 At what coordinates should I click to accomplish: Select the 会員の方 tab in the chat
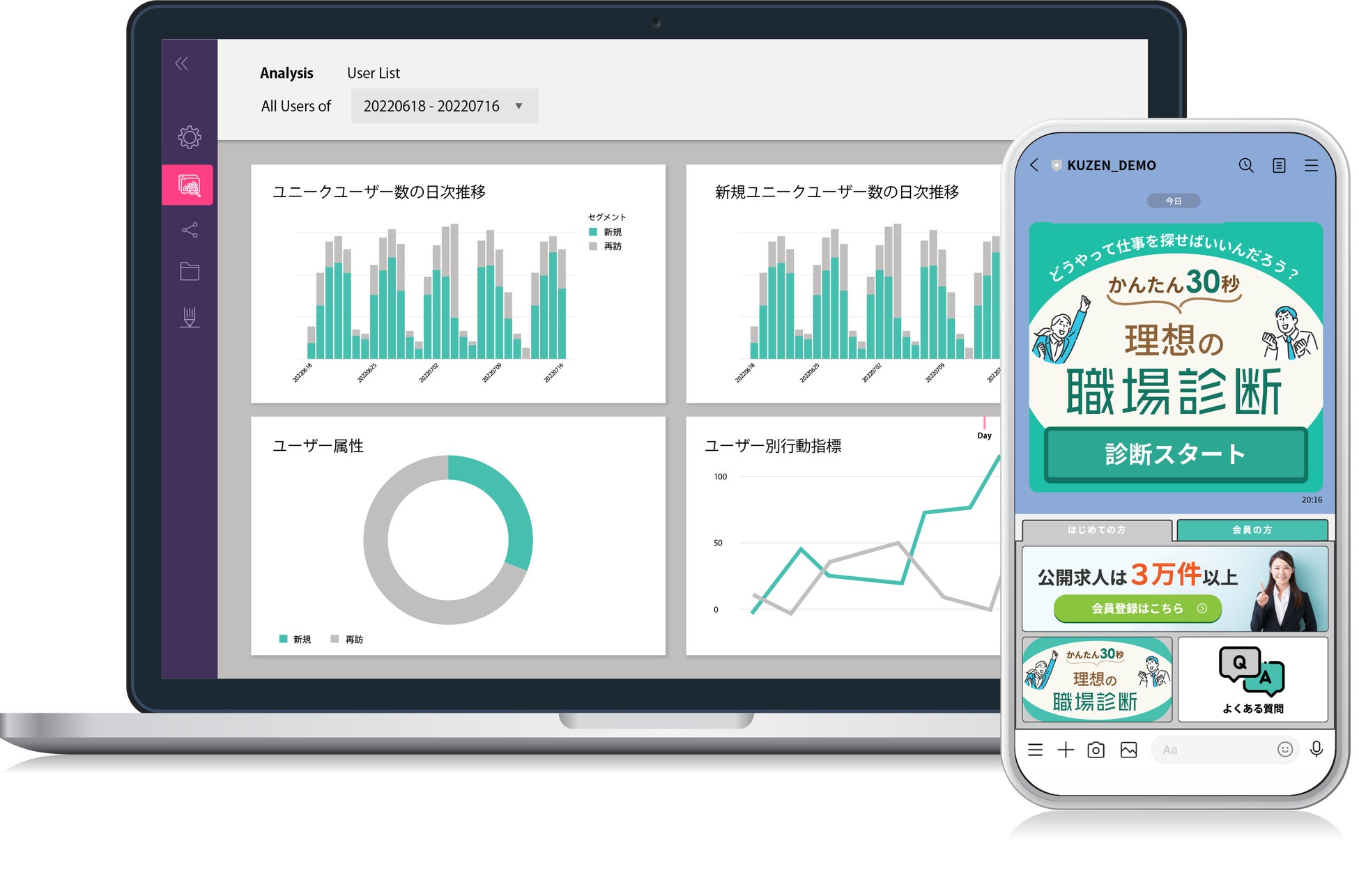point(1252,530)
